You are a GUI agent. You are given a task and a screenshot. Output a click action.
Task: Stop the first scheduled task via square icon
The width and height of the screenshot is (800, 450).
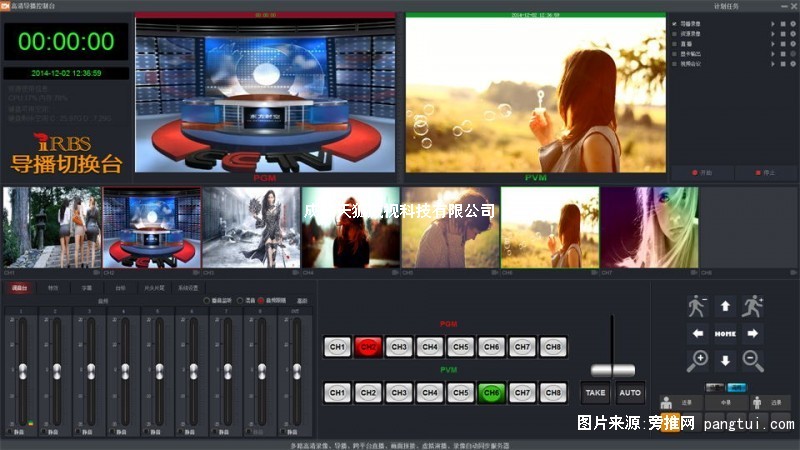[783, 24]
